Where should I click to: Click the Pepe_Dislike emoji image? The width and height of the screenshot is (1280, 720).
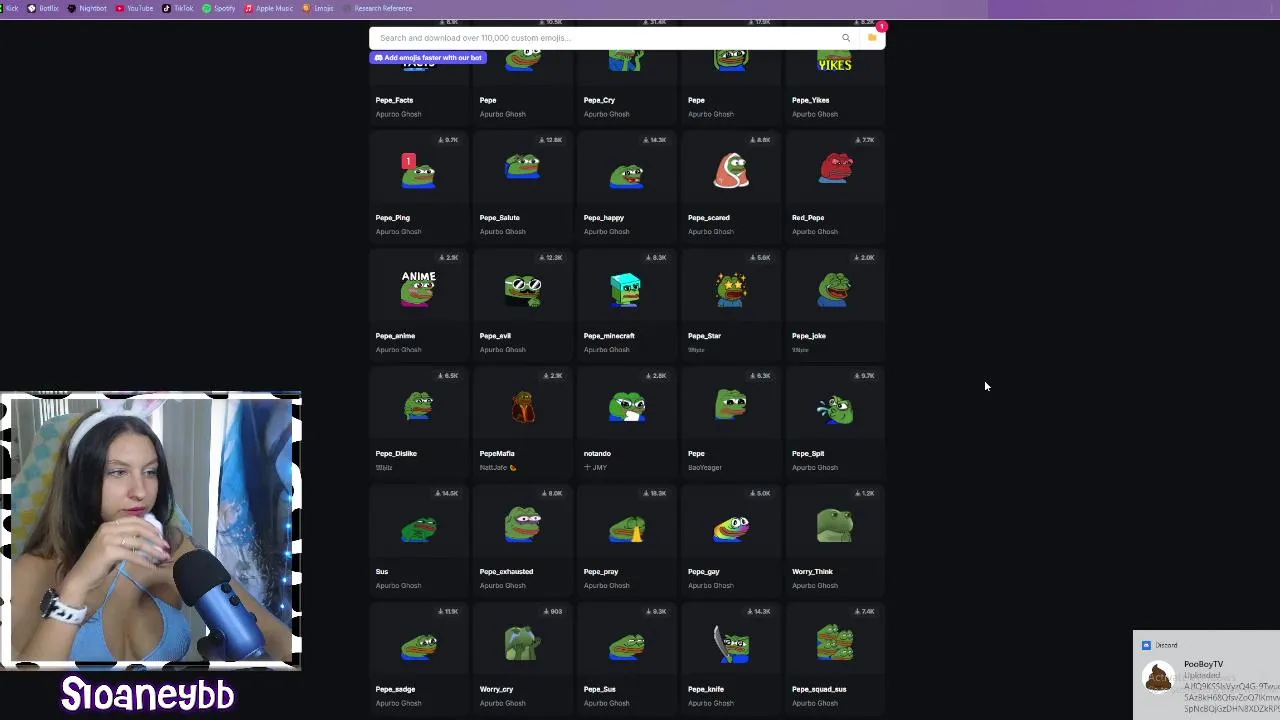coord(418,406)
